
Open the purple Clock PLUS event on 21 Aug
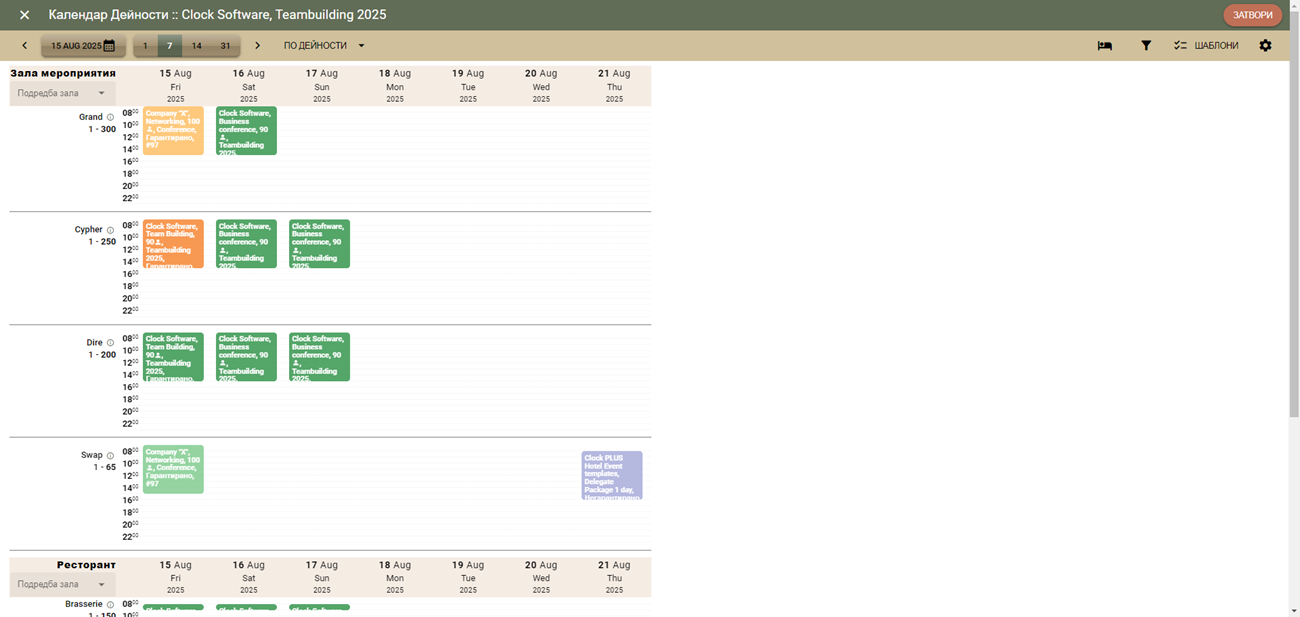coord(612,475)
